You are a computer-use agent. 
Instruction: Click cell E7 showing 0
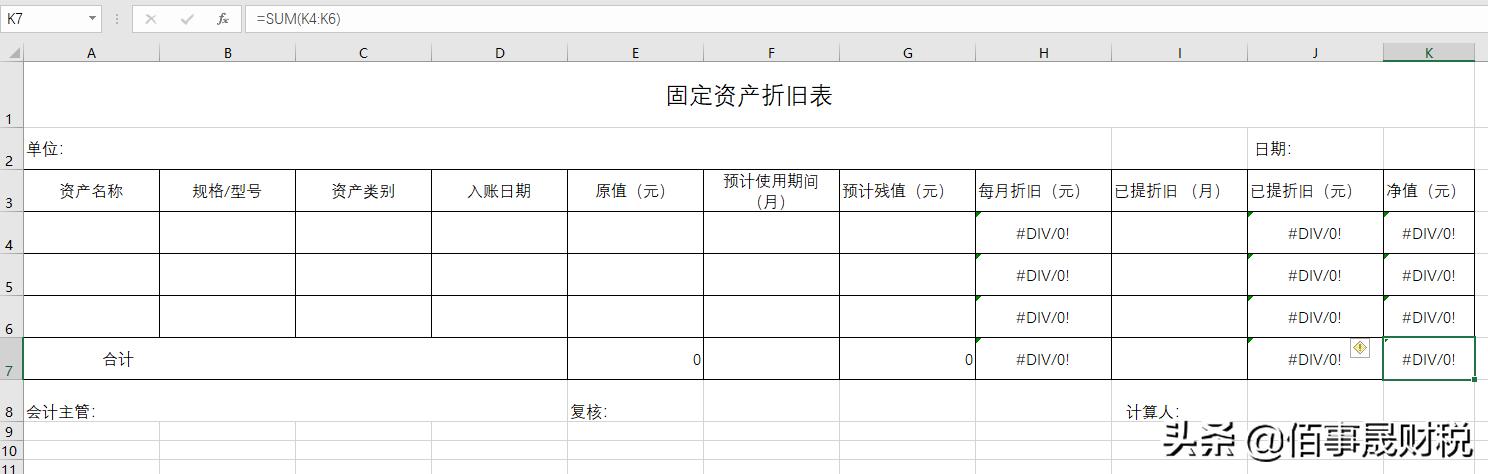(635, 359)
